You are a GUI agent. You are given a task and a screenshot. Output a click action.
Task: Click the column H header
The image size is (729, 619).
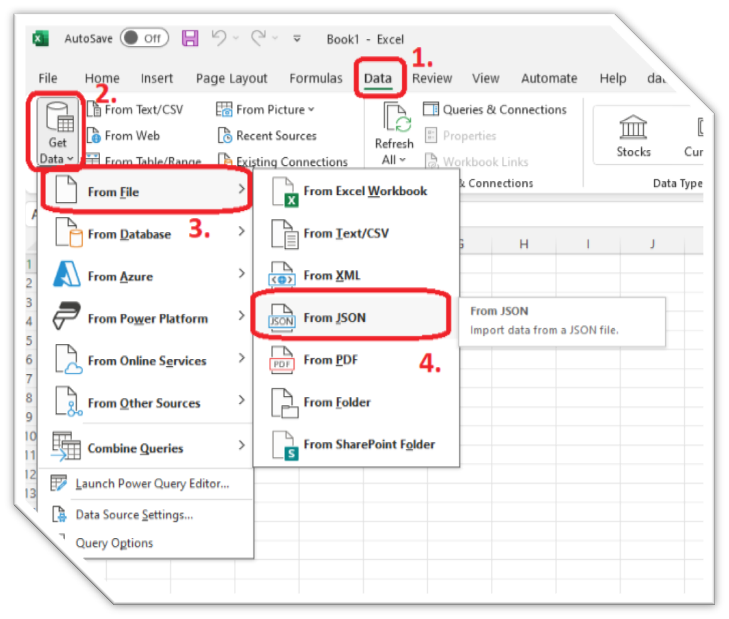pos(524,244)
